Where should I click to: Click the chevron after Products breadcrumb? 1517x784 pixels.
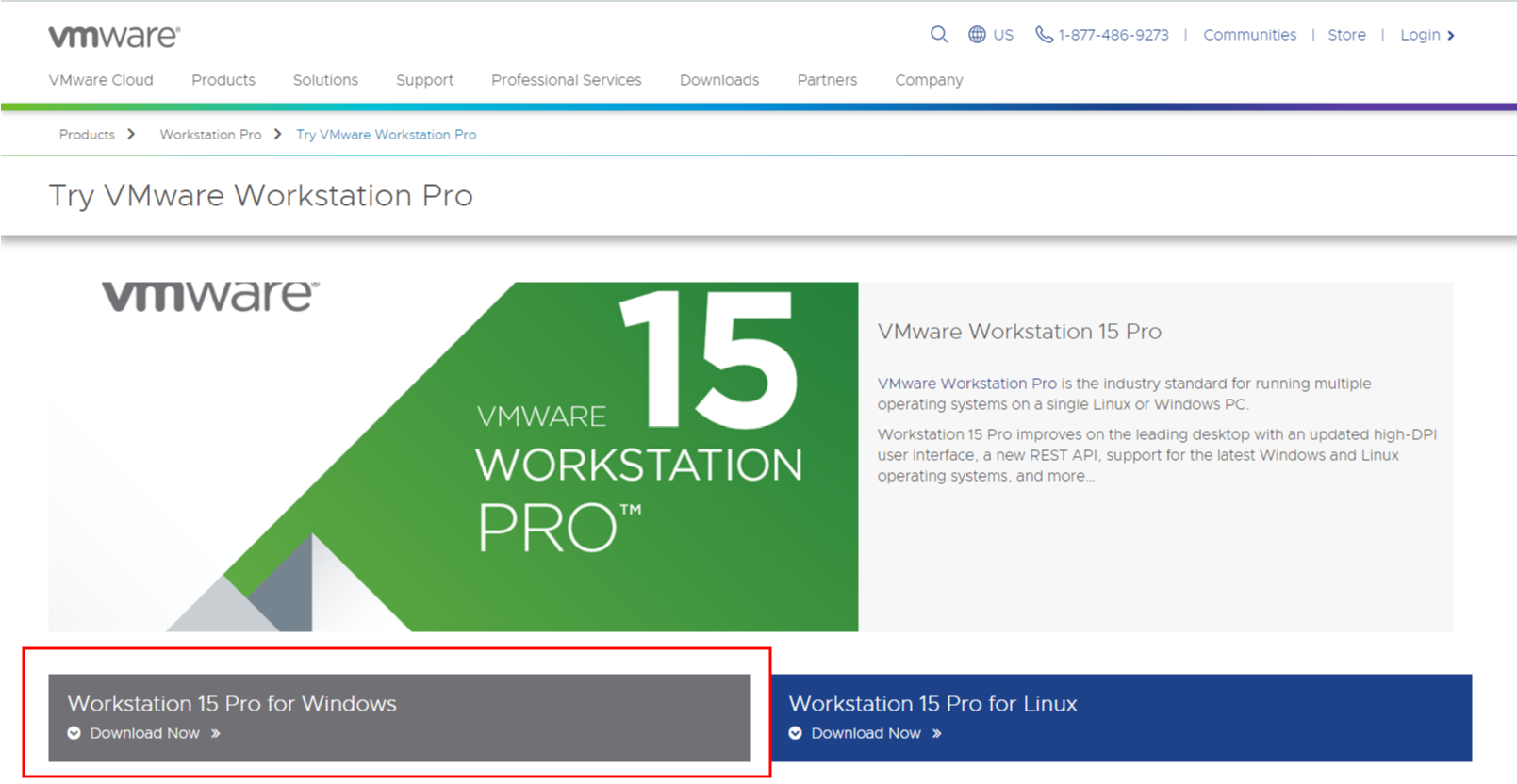pos(131,134)
